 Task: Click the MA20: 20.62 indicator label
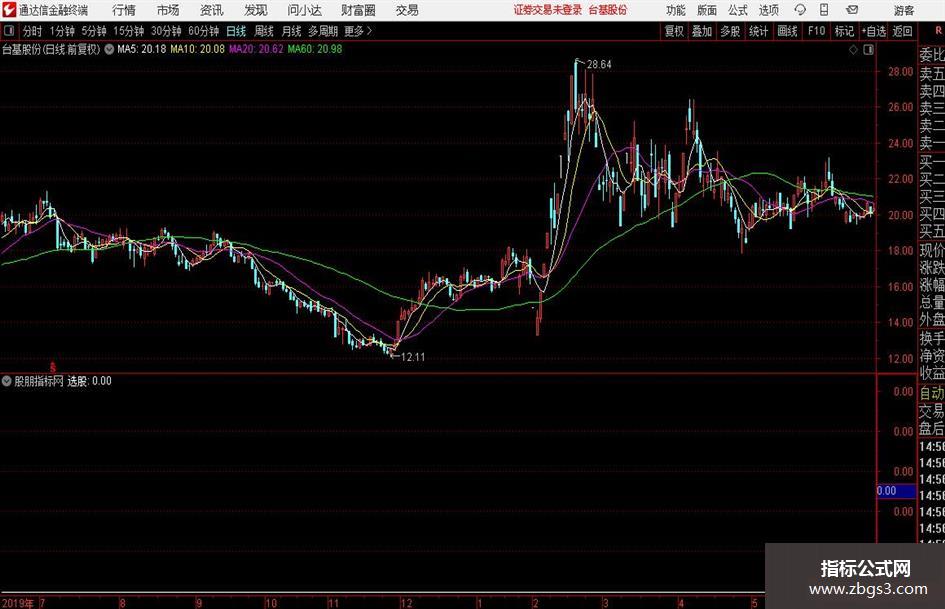(x=256, y=49)
